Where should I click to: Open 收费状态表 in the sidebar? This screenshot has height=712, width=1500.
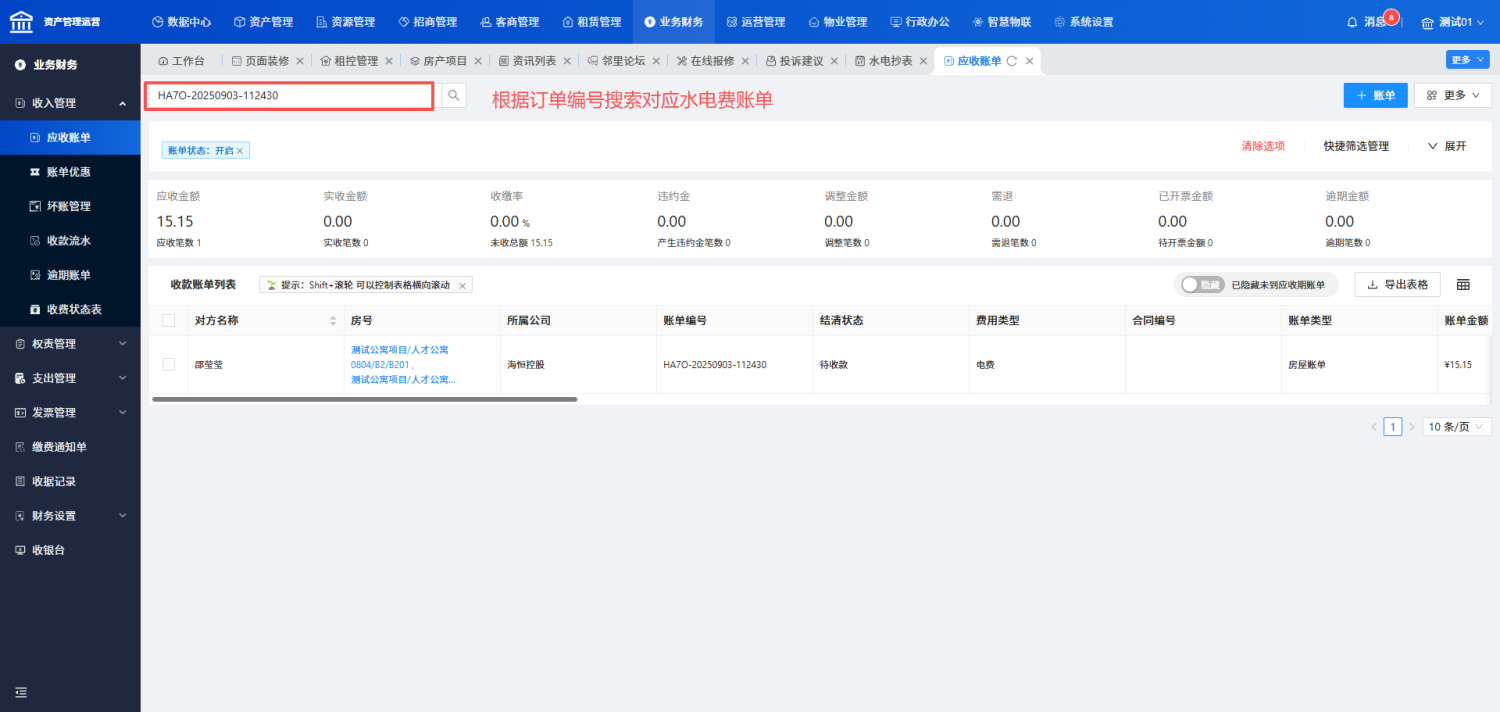[x=70, y=309]
